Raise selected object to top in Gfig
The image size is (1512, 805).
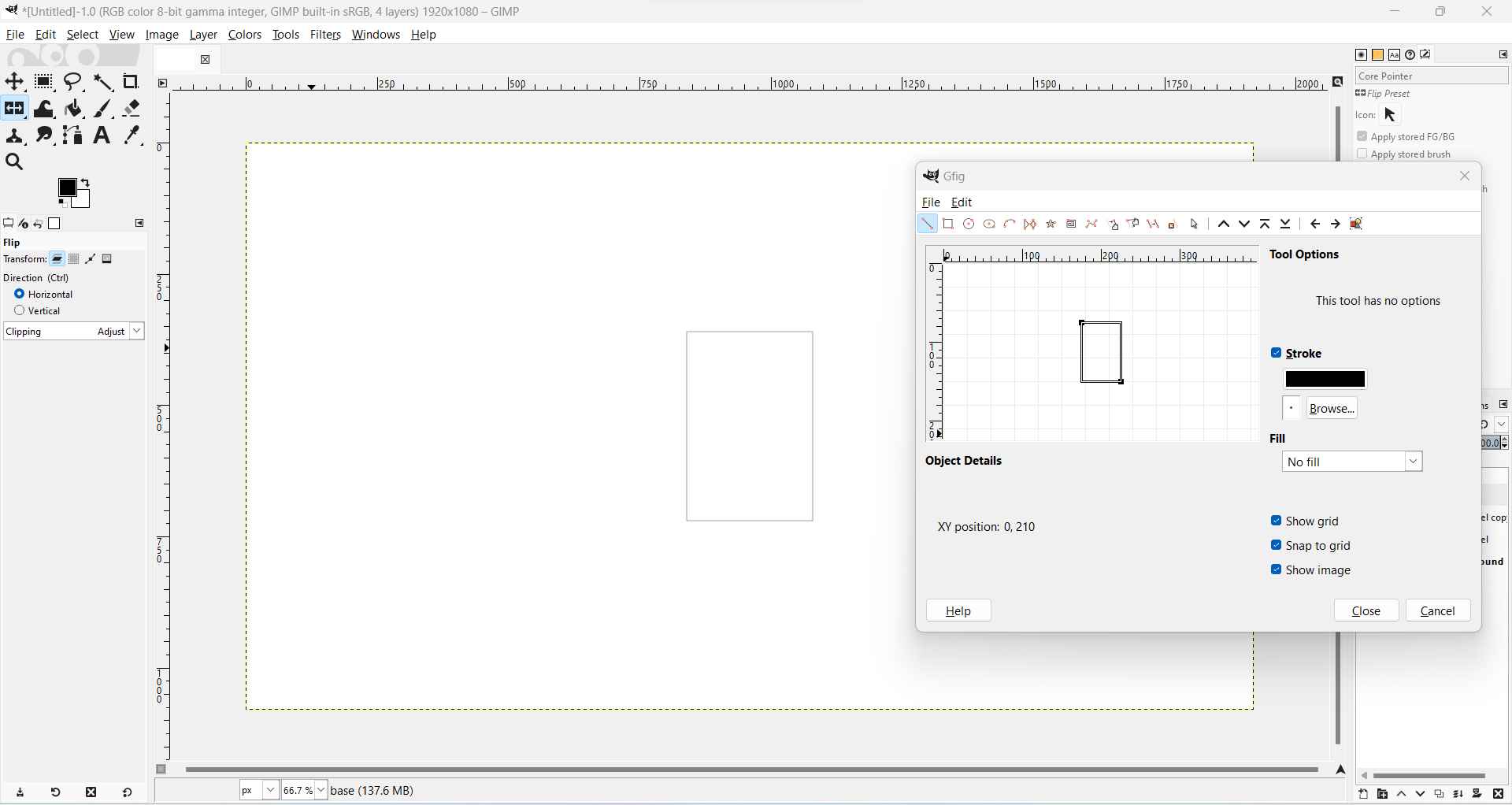pyautogui.click(x=1266, y=224)
